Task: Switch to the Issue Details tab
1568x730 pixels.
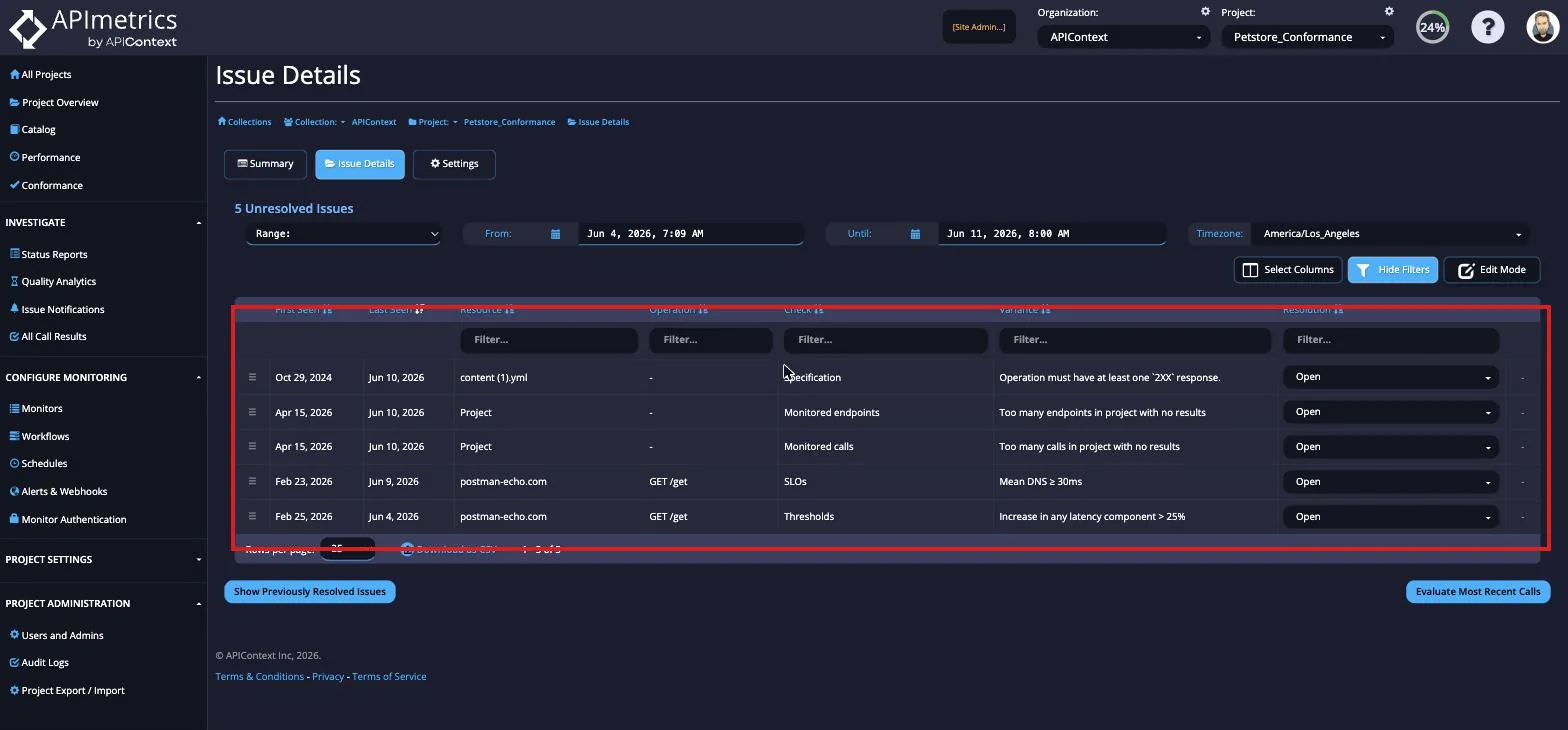Action: 360,164
